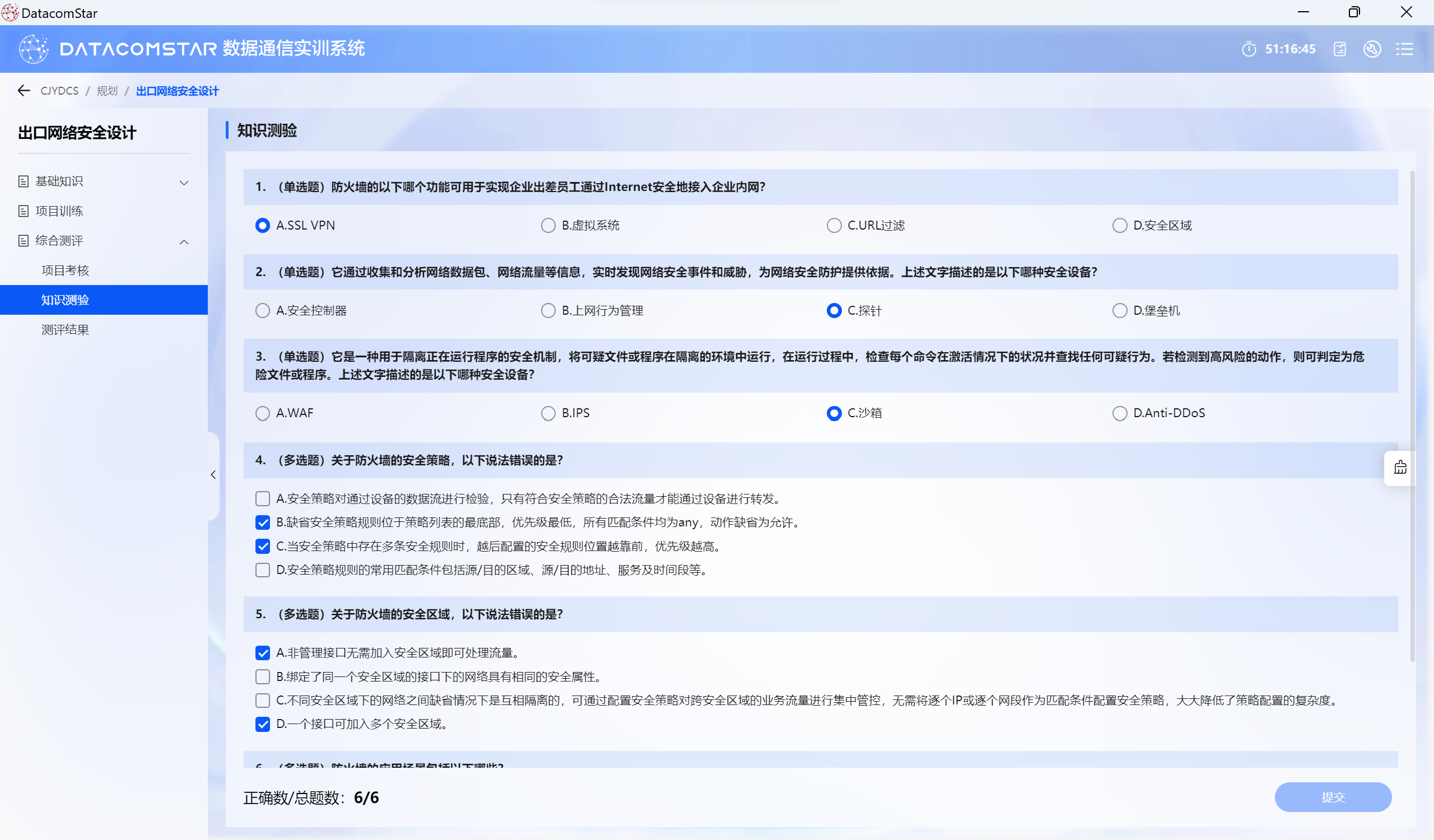The height and width of the screenshot is (840, 1434).
Task: Collapse the sidebar with the left arrow handle
Action: pos(213,474)
